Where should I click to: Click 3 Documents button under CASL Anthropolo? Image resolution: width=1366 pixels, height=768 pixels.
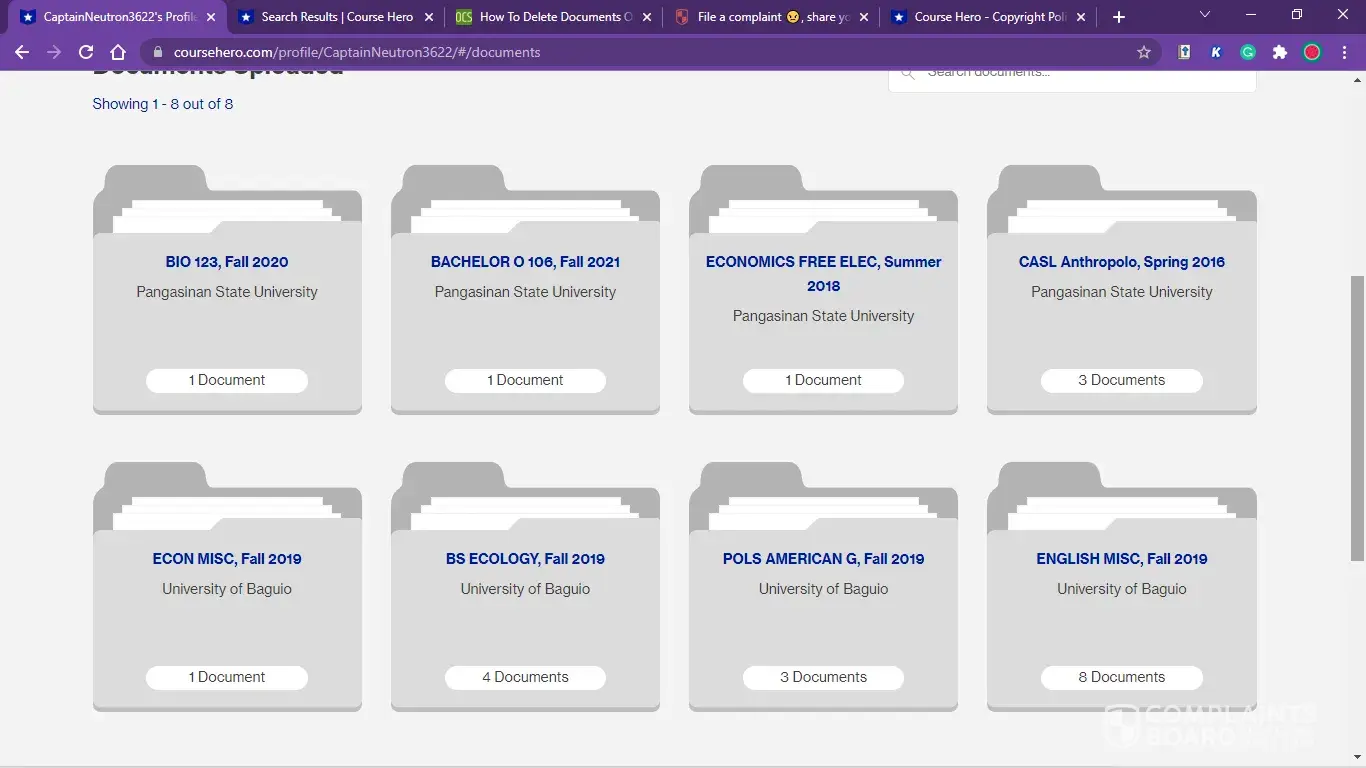coord(1121,380)
